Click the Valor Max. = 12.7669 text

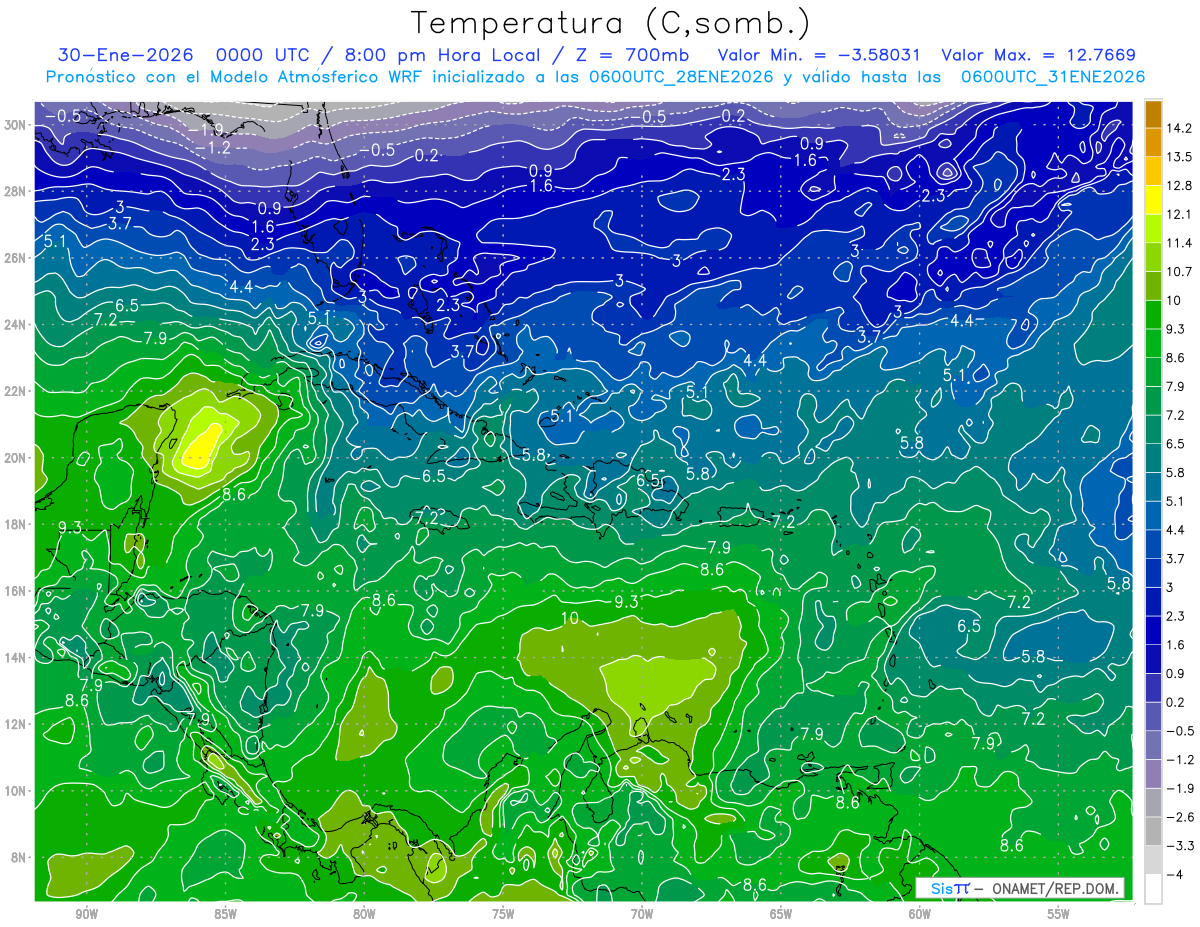pyautogui.click(x=1039, y=55)
